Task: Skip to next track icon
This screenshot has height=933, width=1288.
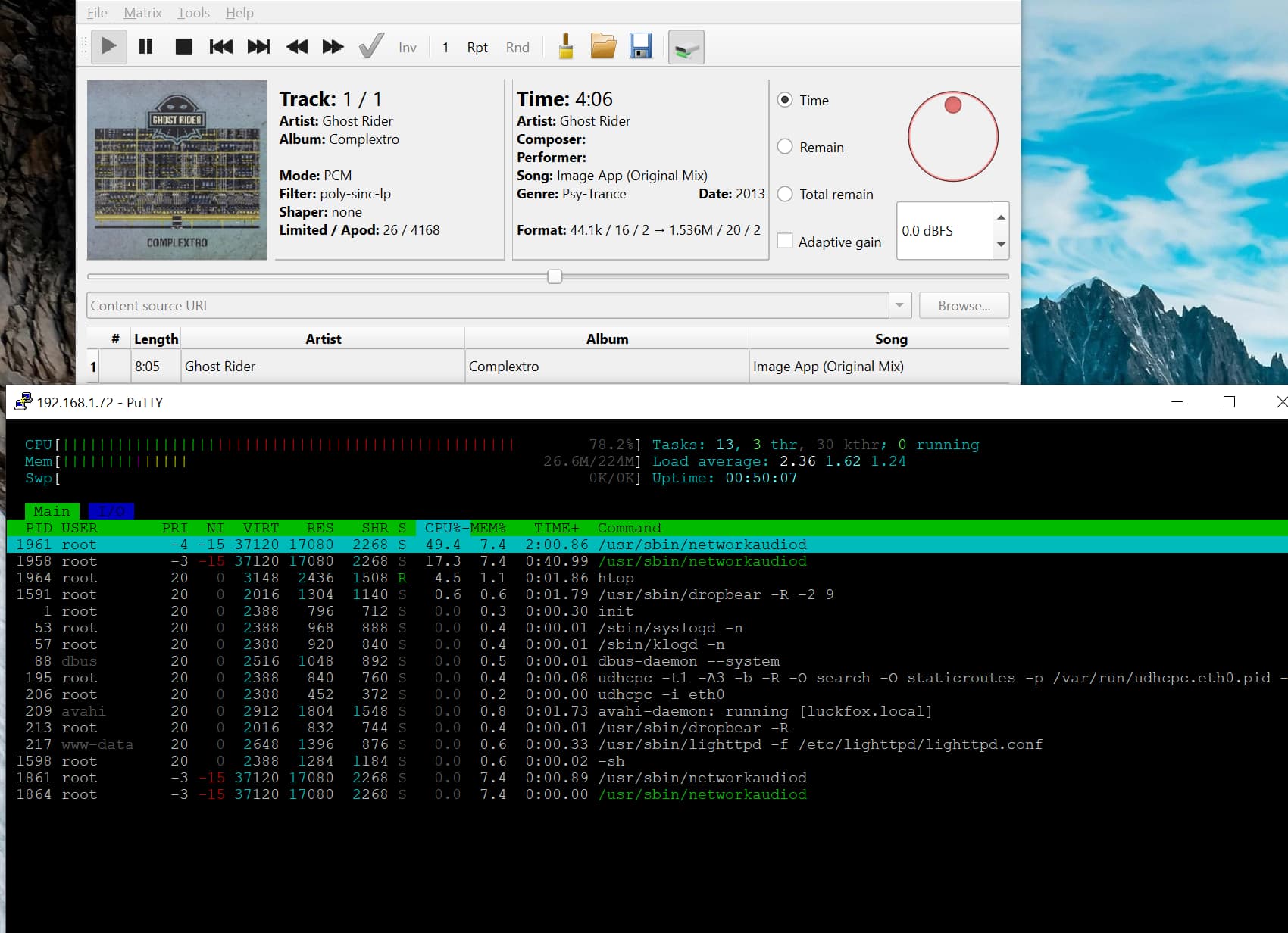Action: pos(258,47)
